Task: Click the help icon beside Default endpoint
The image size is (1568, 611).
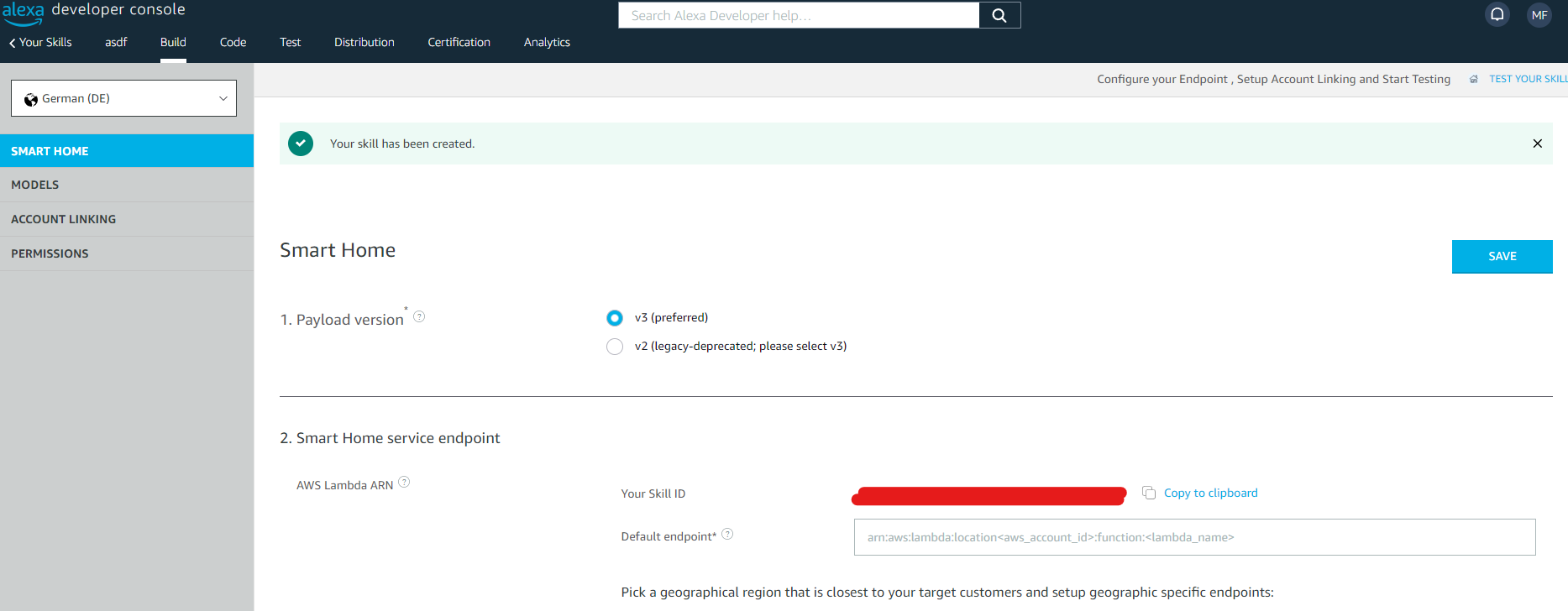Action: click(x=727, y=534)
